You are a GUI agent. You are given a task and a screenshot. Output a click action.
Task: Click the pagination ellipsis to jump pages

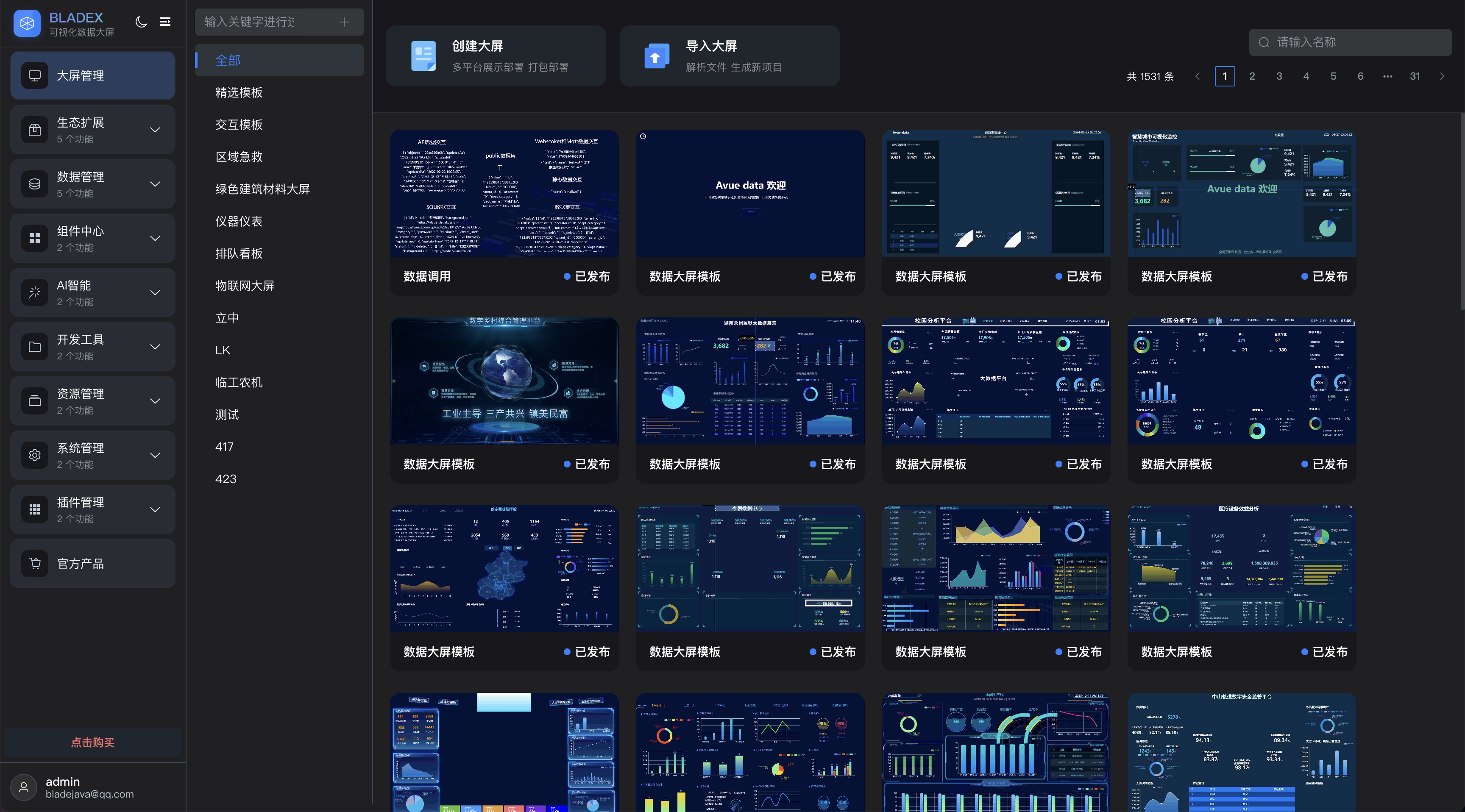(x=1388, y=76)
